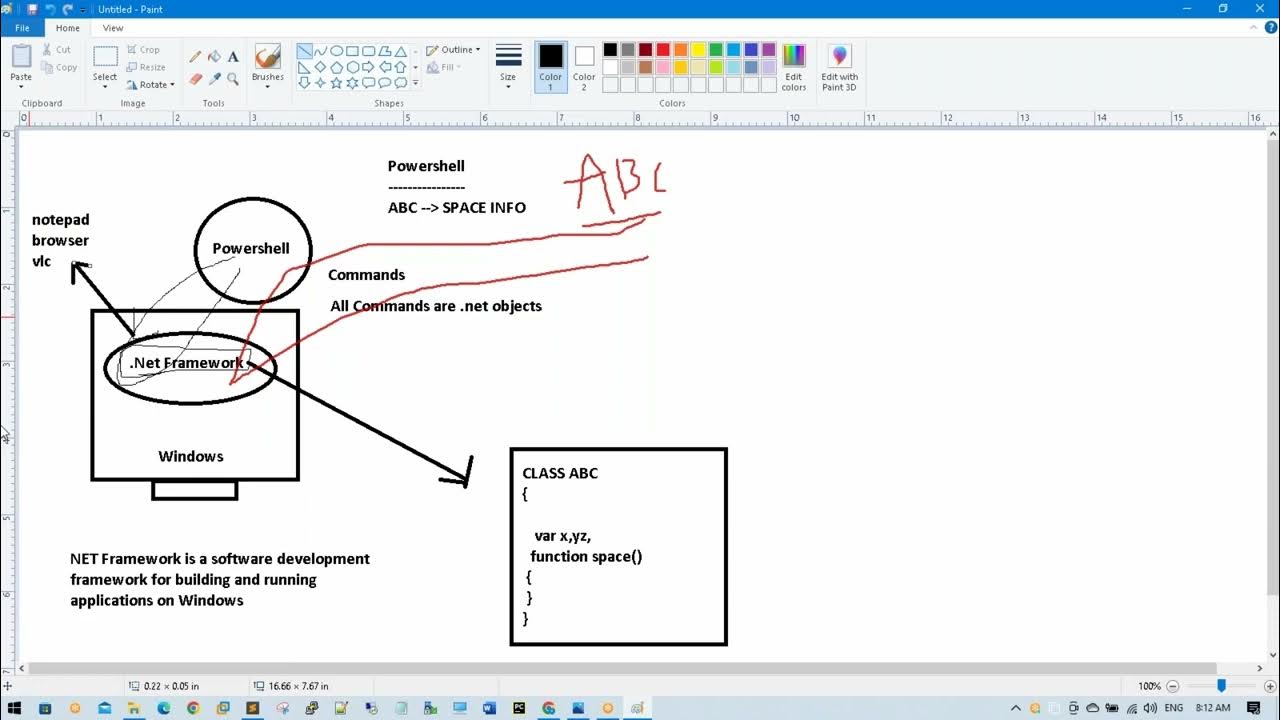
Task: Pick the yellow color swatch
Action: click(x=698, y=50)
